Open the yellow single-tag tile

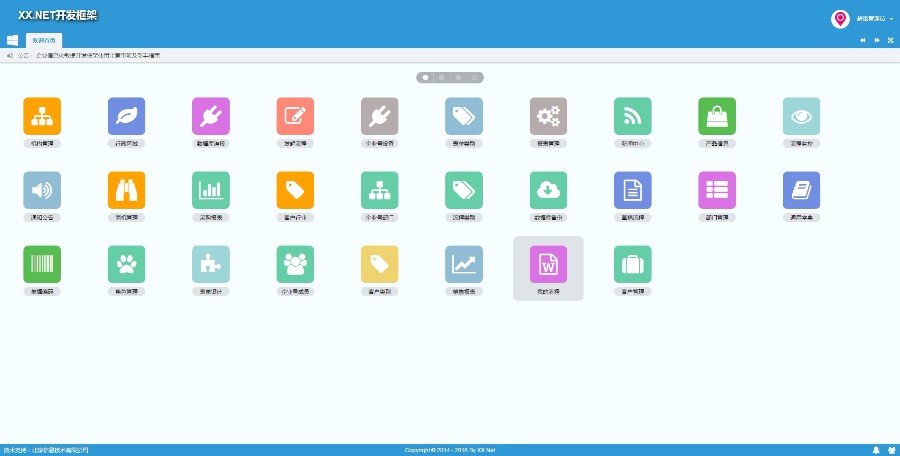(379, 264)
